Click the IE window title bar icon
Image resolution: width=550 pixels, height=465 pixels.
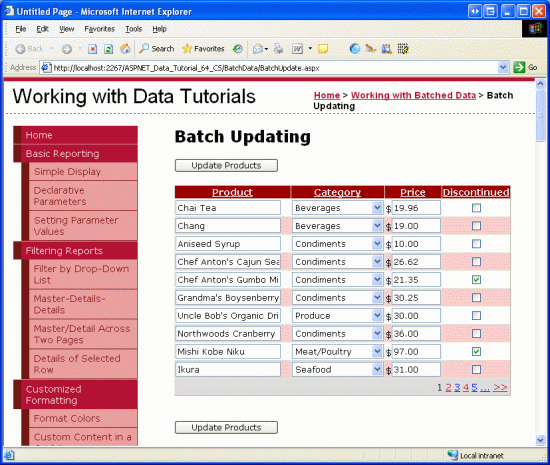coord(9,11)
